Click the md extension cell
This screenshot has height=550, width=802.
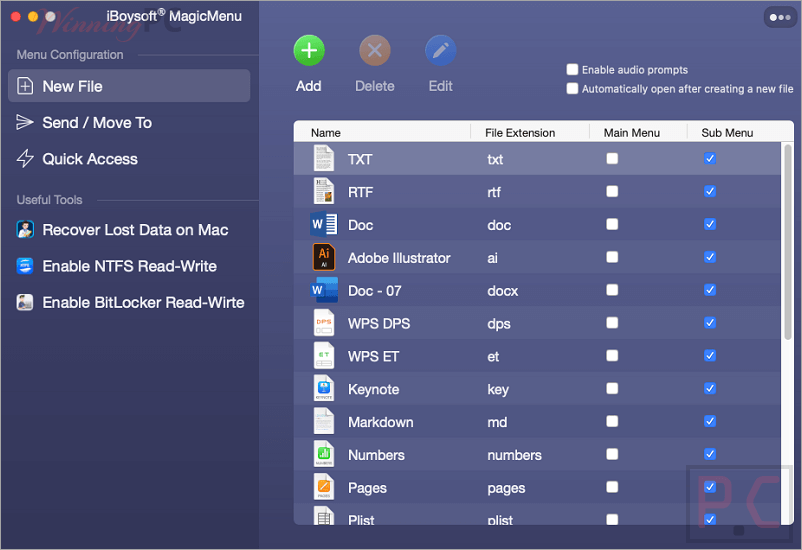pyautogui.click(x=497, y=422)
